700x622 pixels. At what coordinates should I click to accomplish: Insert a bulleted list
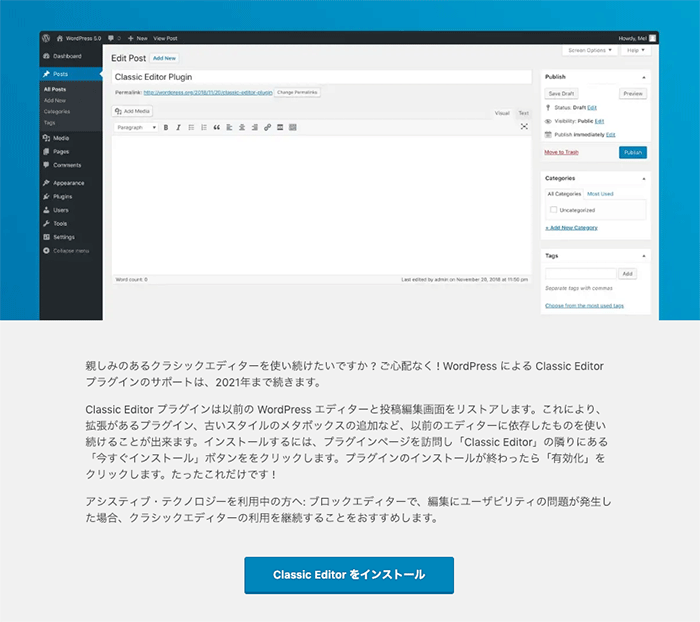click(191, 128)
